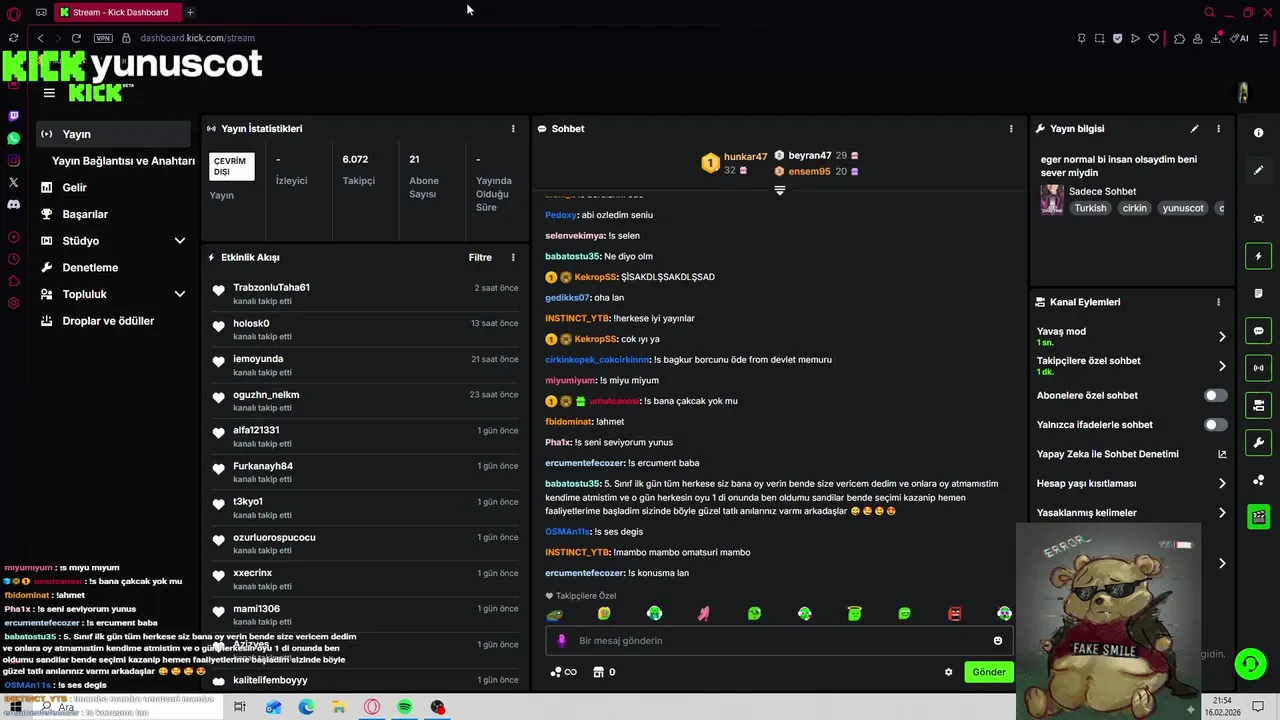
Task: Click the browser address bar URL
Action: coord(197,38)
